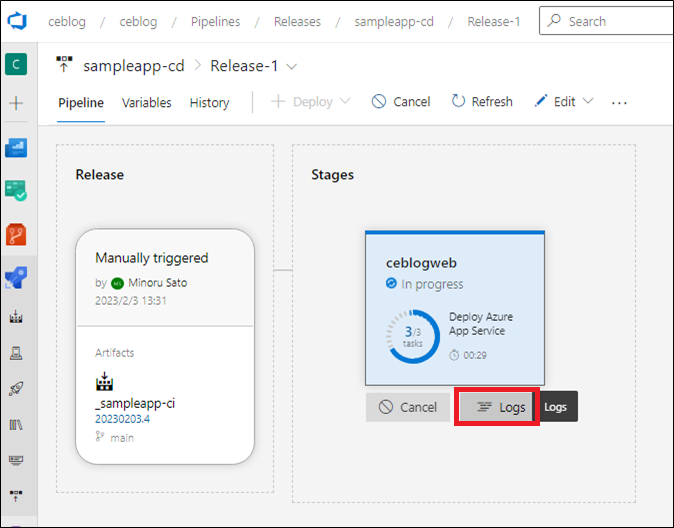Click the elapsed time clock icon
The width and height of the screenshot is (674, 528).
pyautogui.click(x=454, y=355)
